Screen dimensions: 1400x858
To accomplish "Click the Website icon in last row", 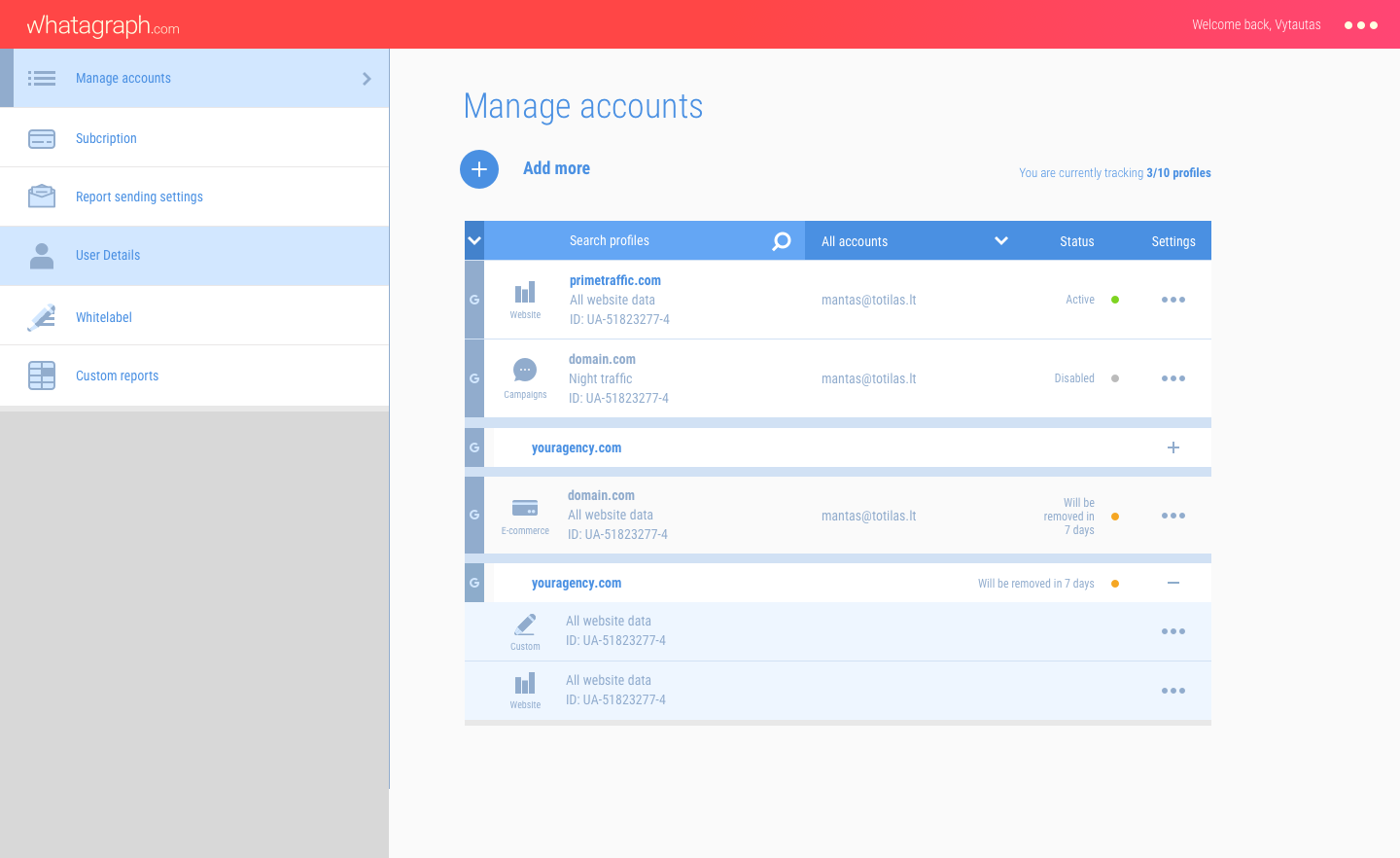I will [525, 684].
